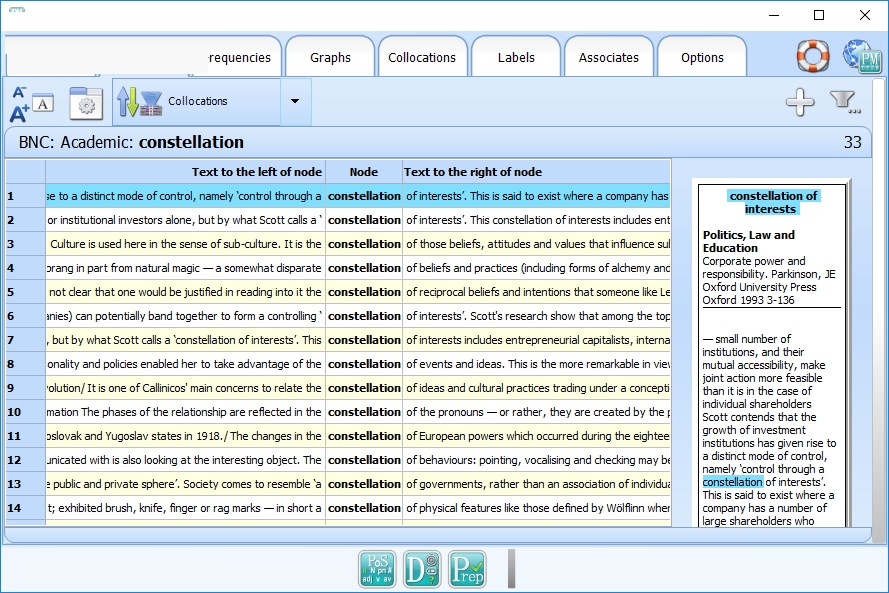This screenshot has height=593, width=889.
Task: Toggle the D determiner option button
Action: [421, 569]
